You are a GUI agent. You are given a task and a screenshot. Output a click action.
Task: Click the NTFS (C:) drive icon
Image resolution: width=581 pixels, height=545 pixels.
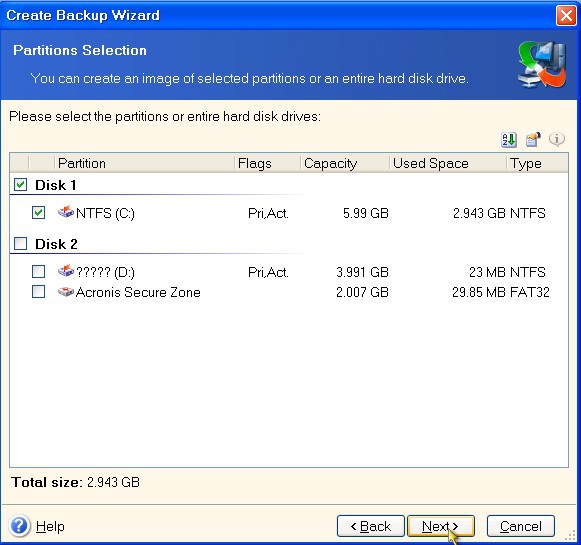pos(66,212)
